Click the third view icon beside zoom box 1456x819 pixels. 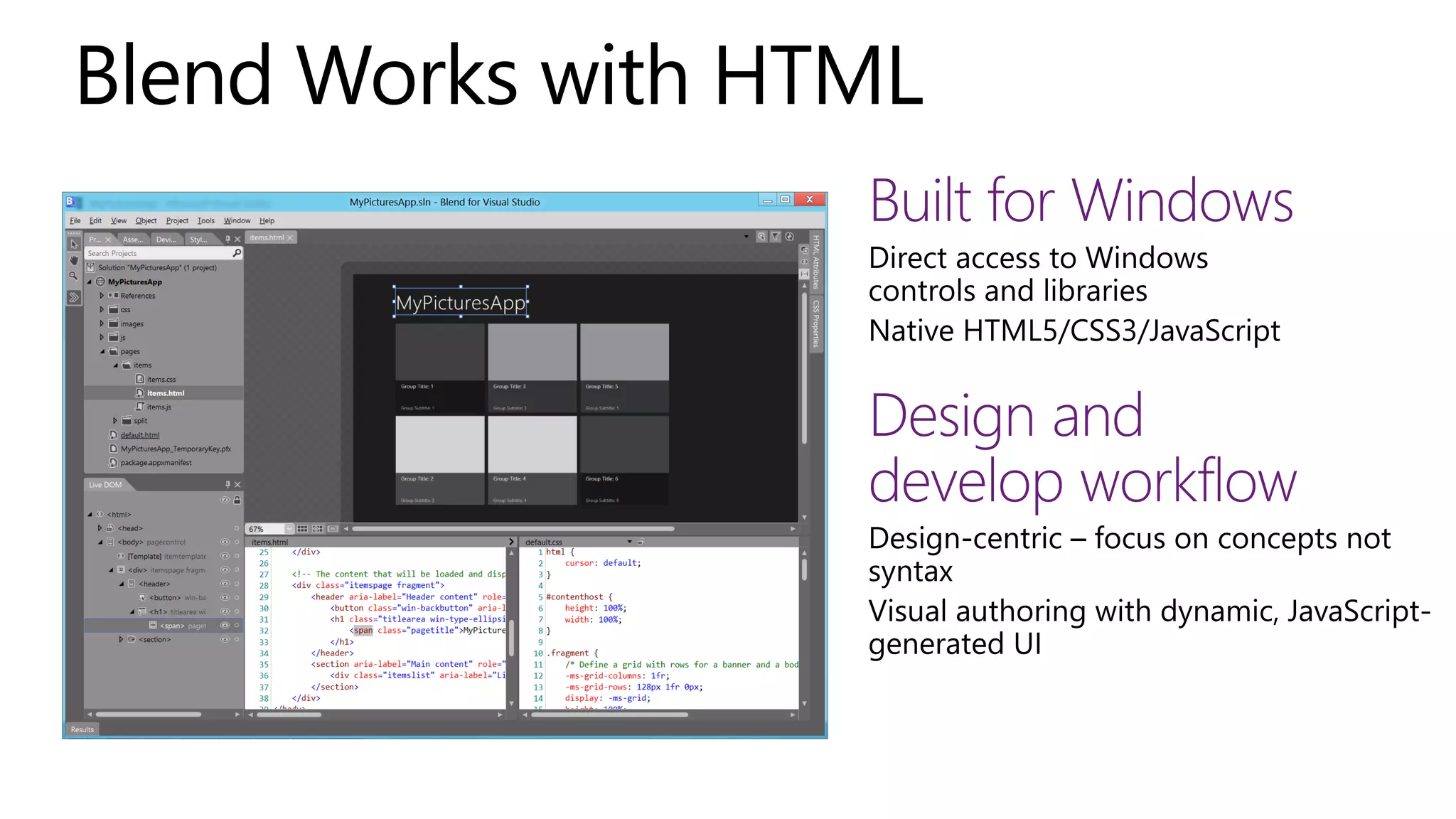click(x=333, y=529)
